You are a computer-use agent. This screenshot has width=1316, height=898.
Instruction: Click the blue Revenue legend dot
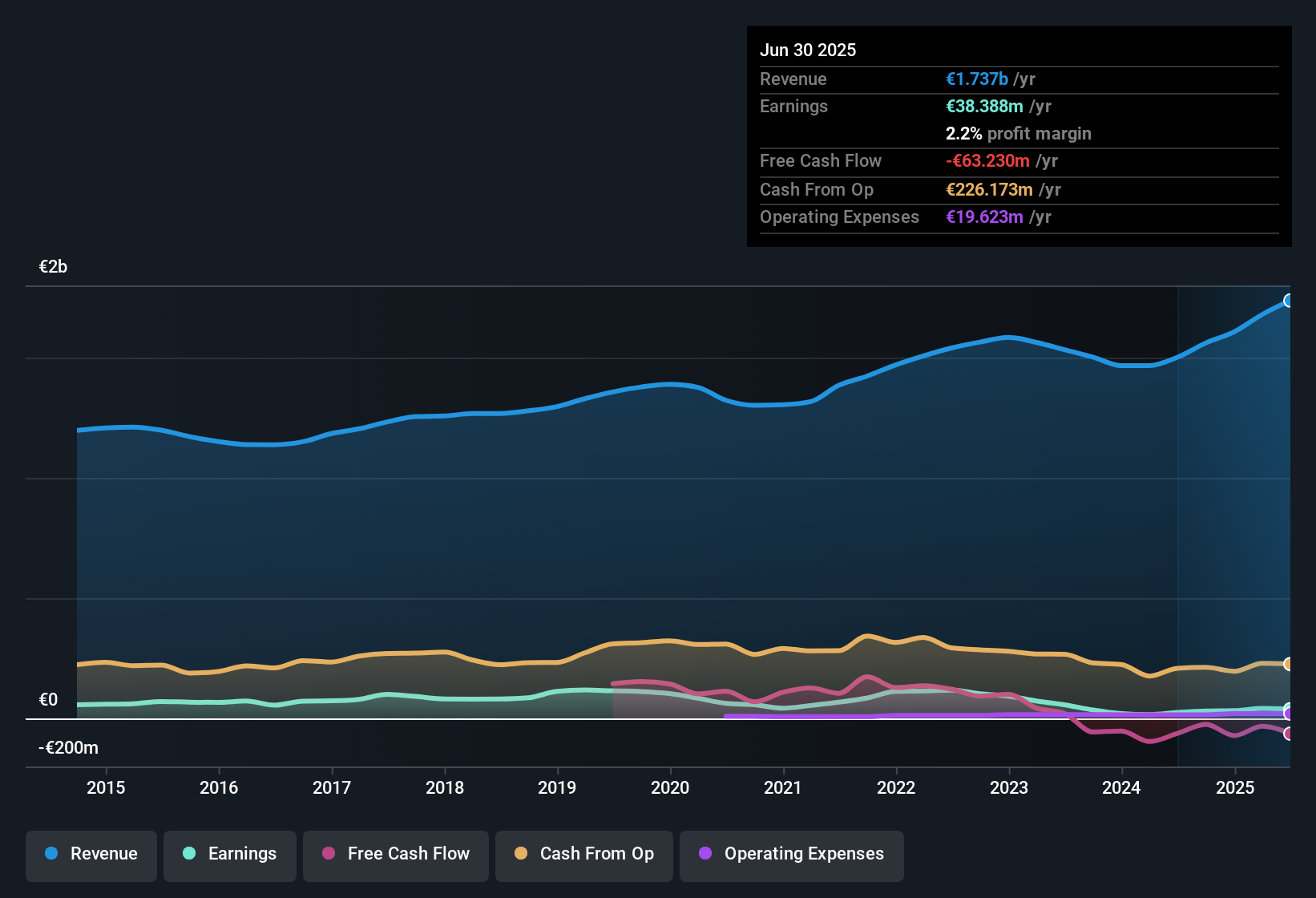51,854
